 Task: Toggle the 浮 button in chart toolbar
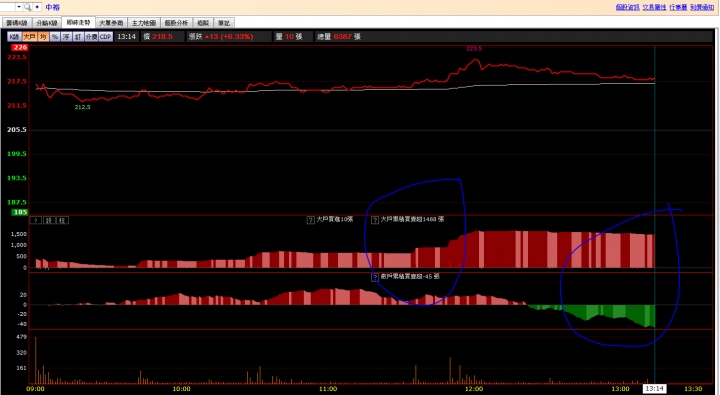pyautogui.click(x=67, y=37)
